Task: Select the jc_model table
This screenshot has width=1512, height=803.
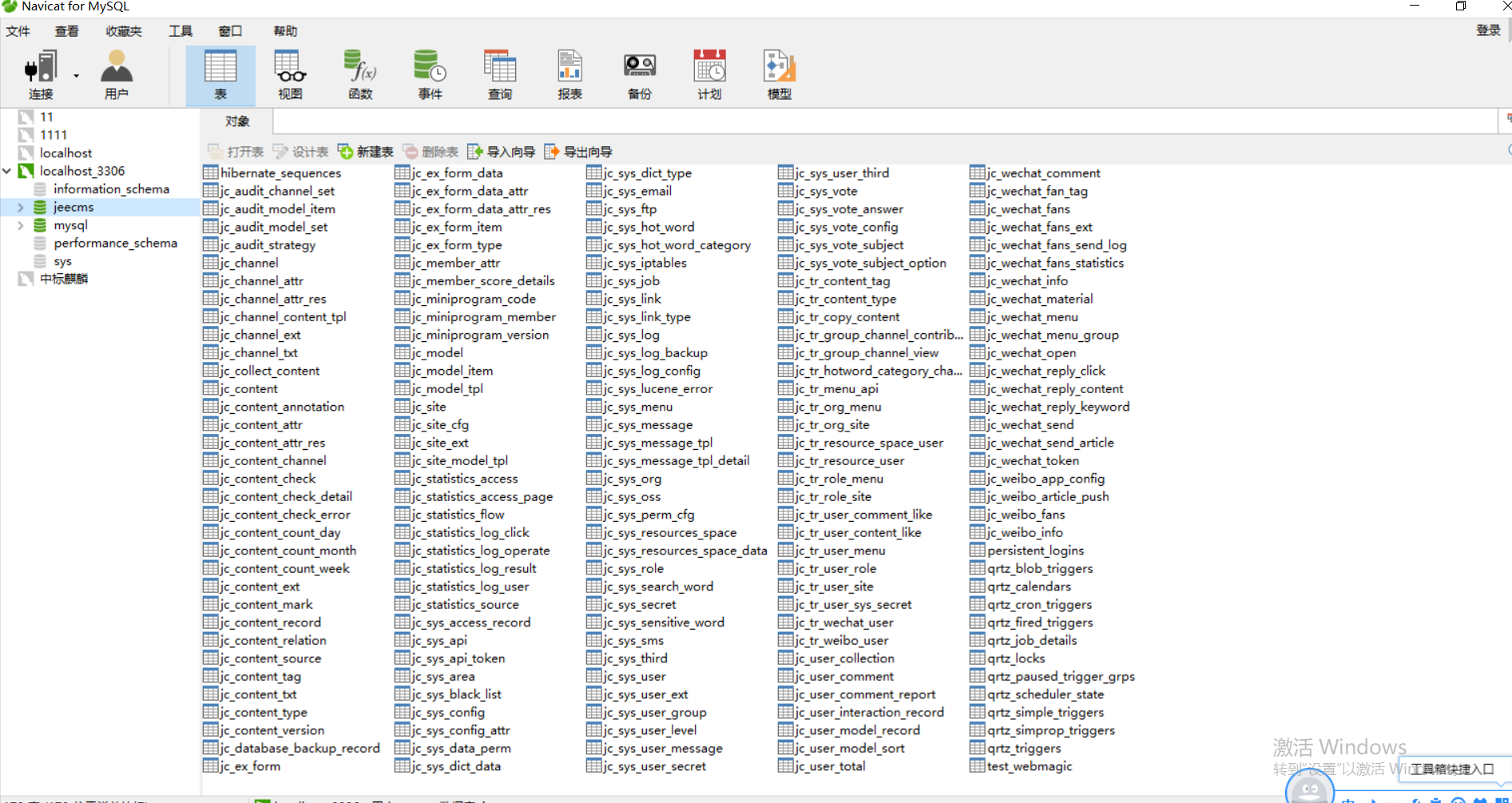Action: [437, 352]
